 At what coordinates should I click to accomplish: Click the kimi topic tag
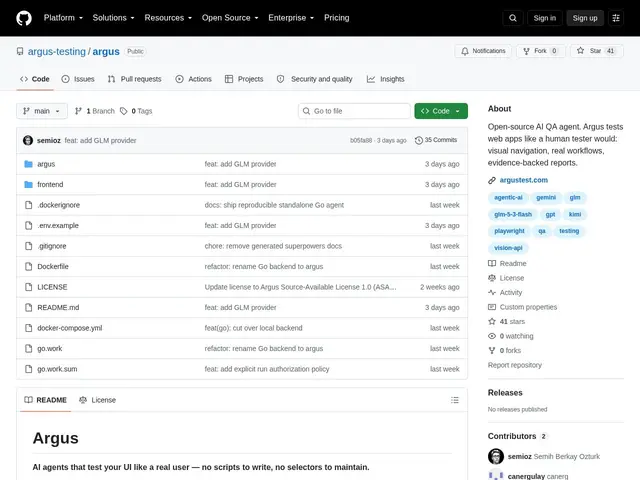575,214
